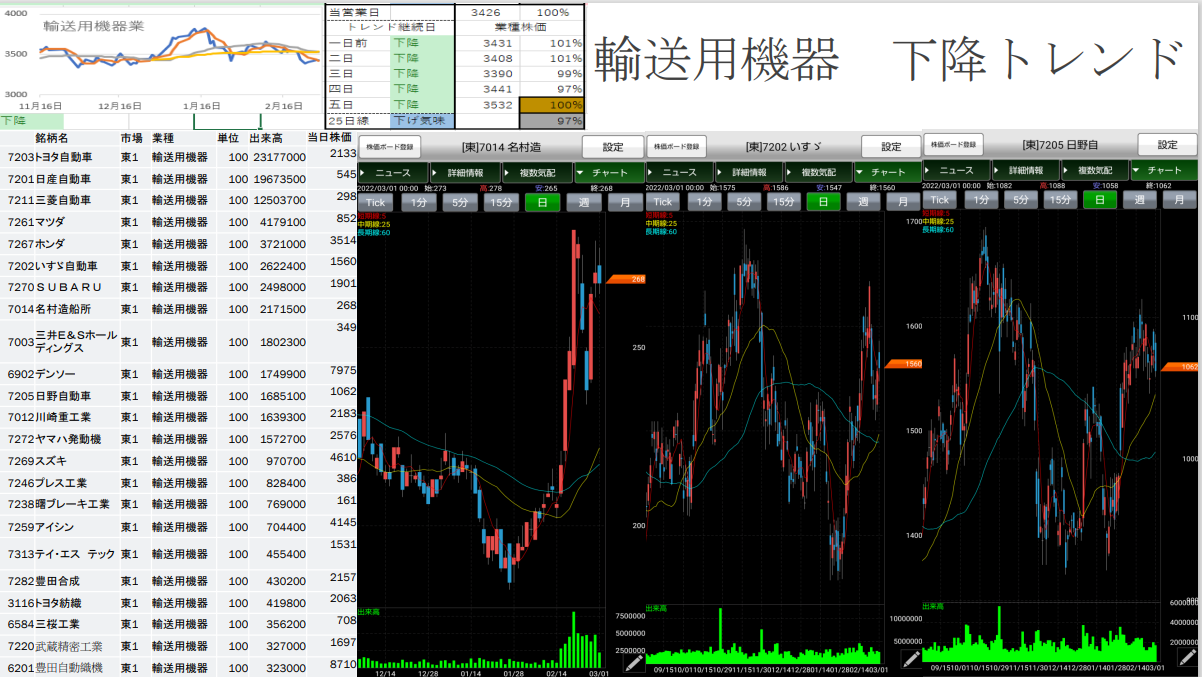Open ニュース tab in 7202 いすゞ panel
Screen dimensions: 1202x677
[x=679, y=172]
